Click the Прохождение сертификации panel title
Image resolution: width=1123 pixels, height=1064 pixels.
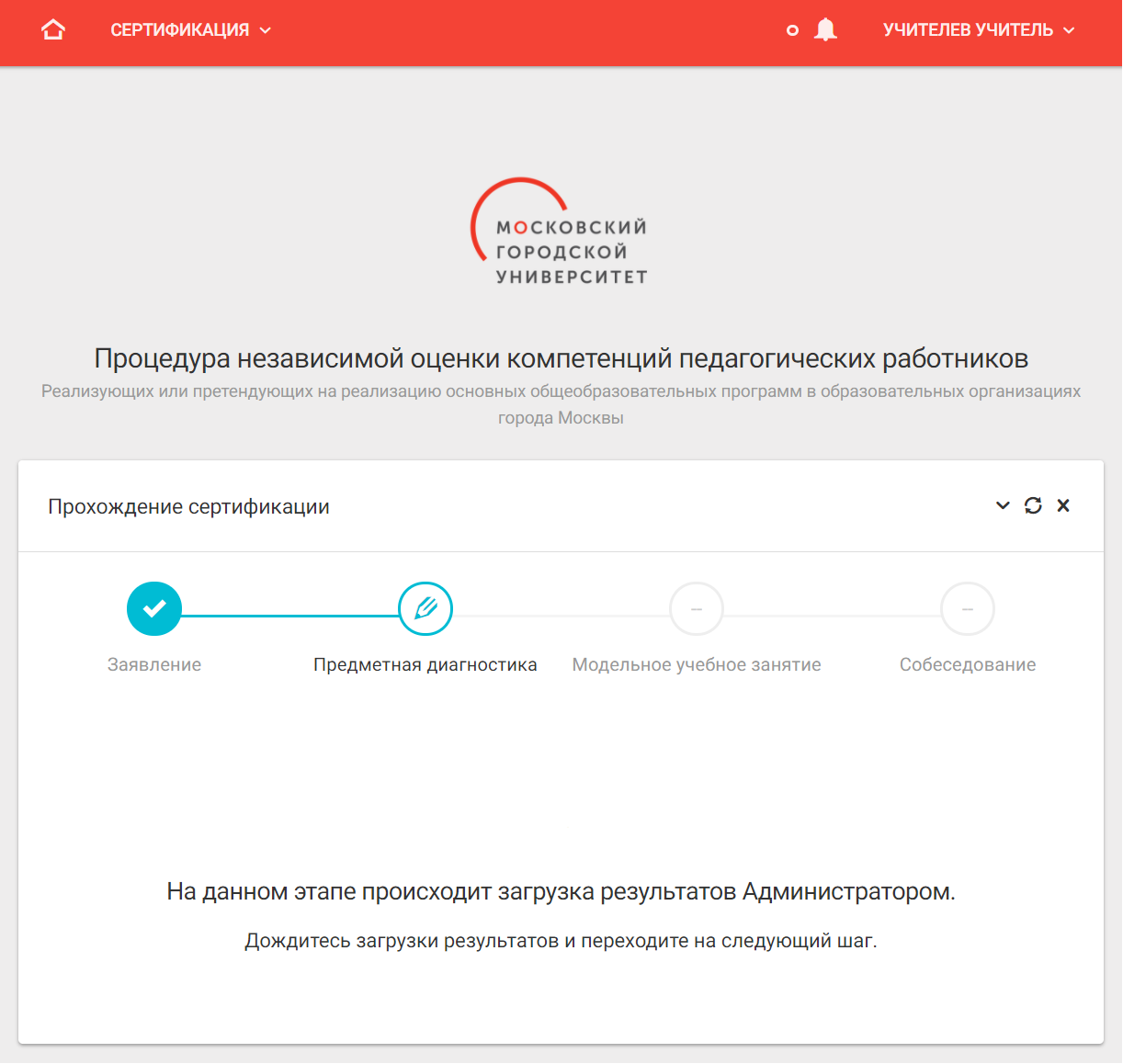coord(190,506)
